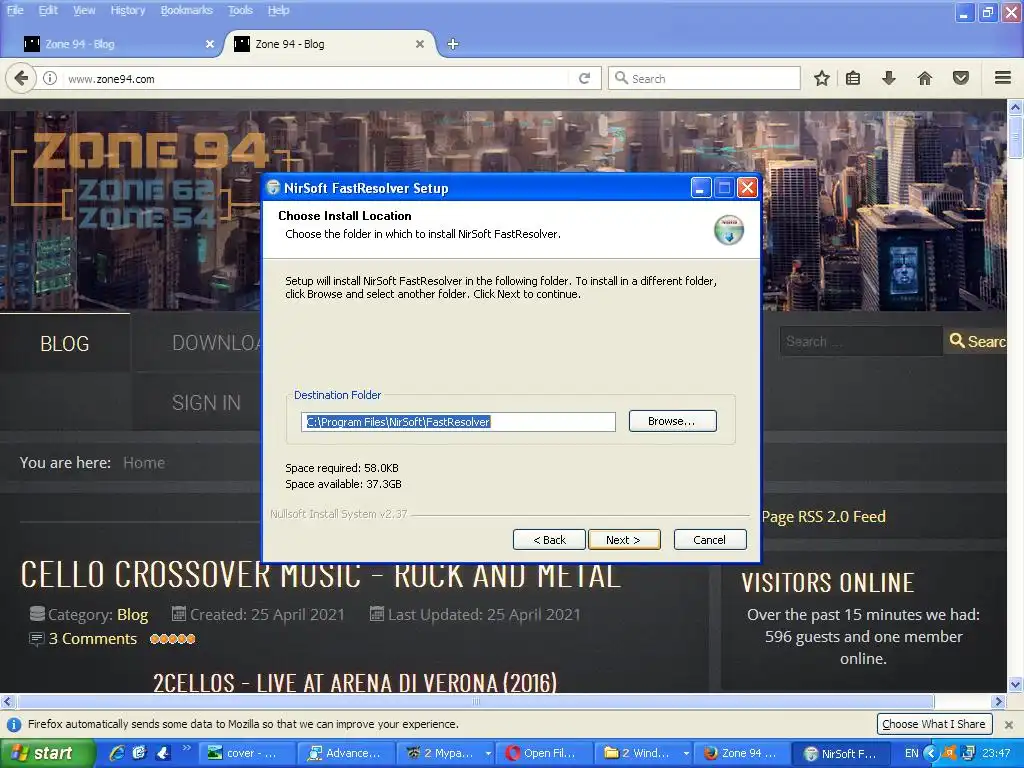Screen dimensions: 1024x768
Task: Click the Home breadcrumb link
Action: pyautogui.click(x=144, y=462)
